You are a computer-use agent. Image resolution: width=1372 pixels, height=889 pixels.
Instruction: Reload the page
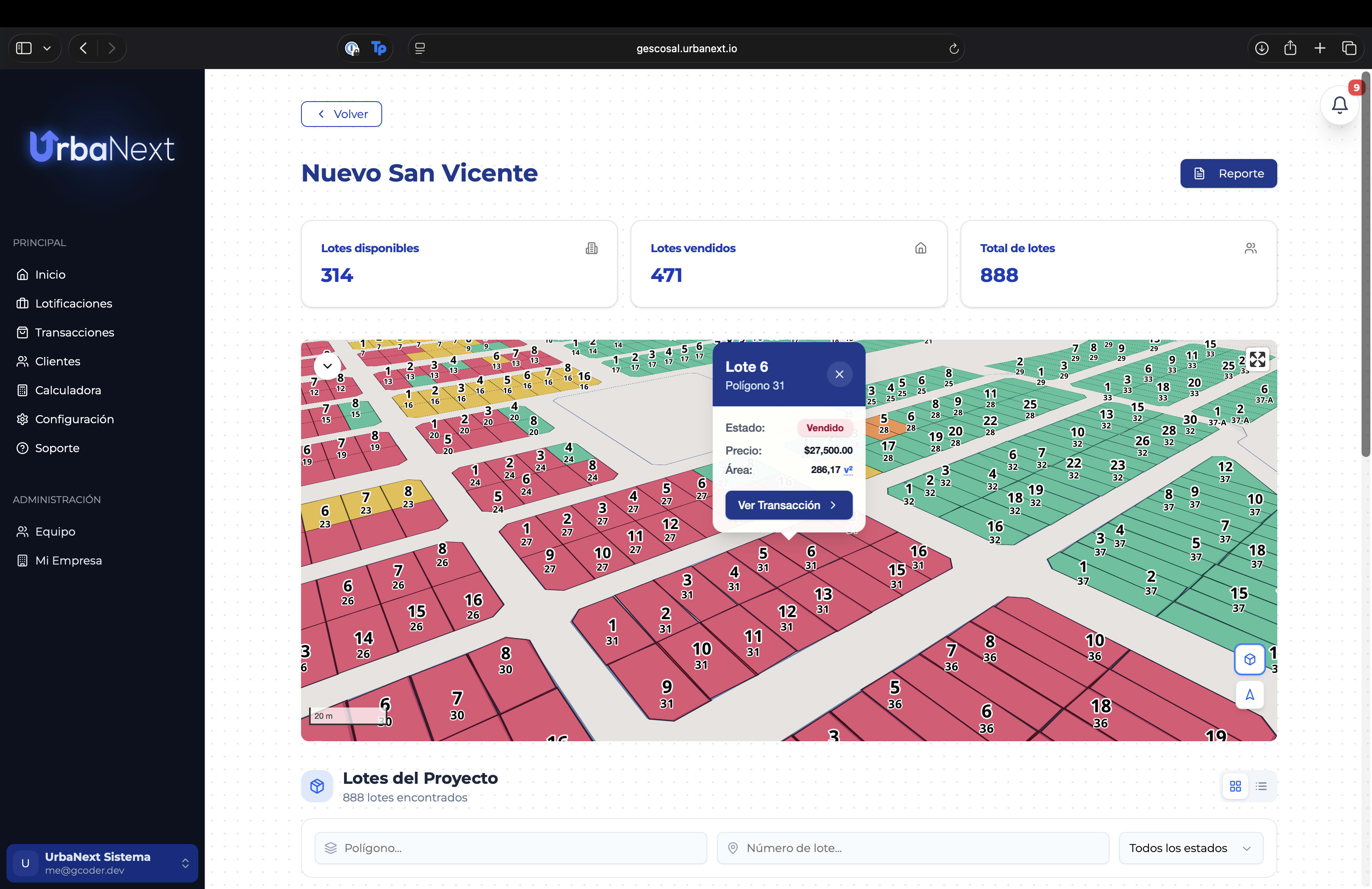point(953,49)
